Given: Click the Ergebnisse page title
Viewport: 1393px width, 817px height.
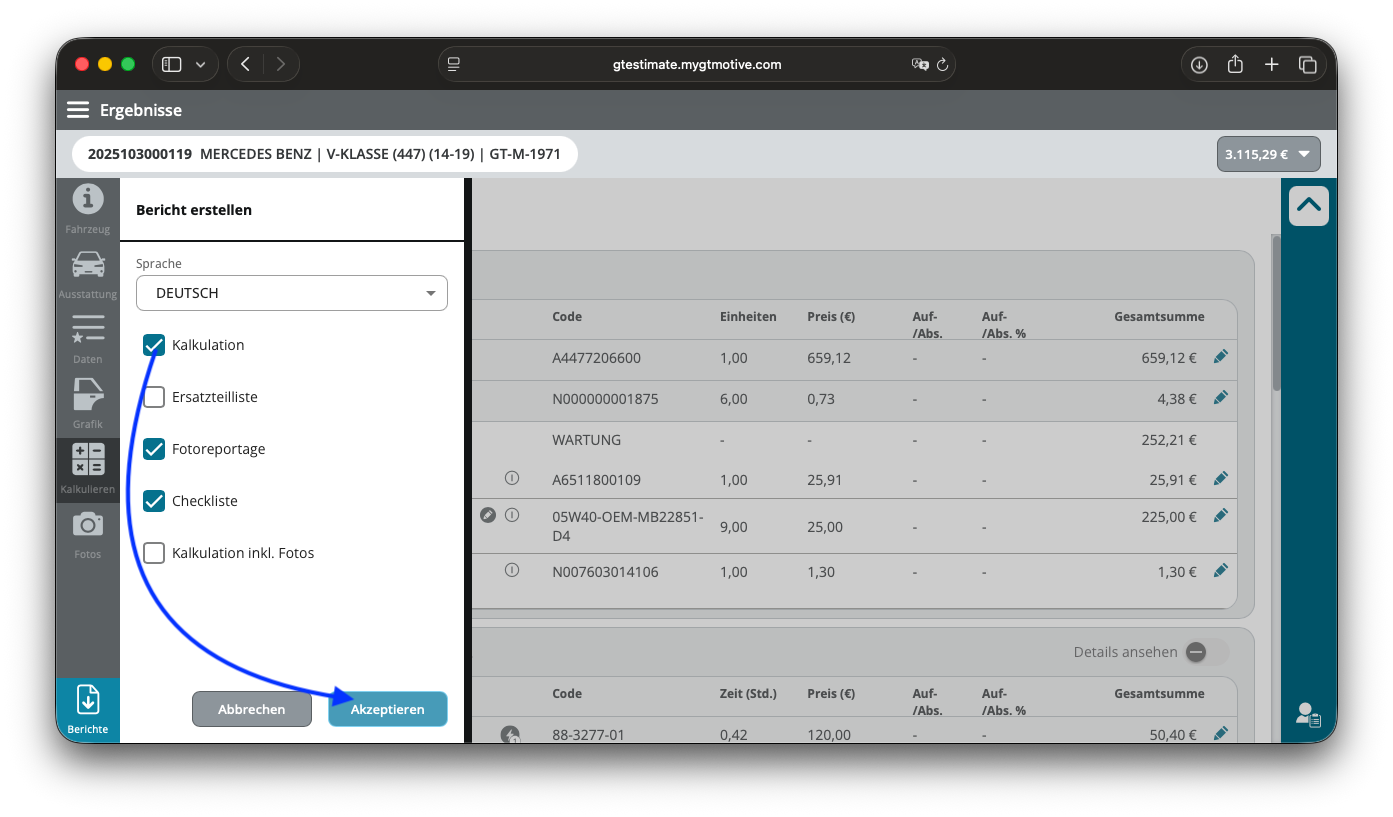Looking at the screenshot, I should [141, 110].
